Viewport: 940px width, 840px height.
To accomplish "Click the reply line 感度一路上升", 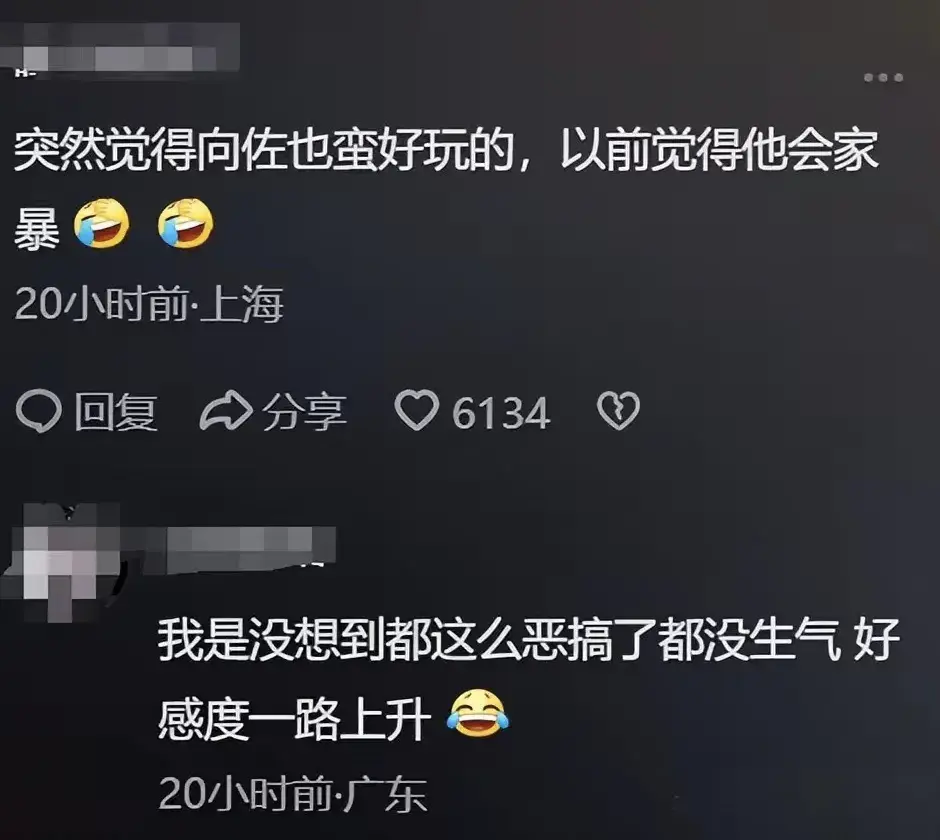I will click(294, 719).
